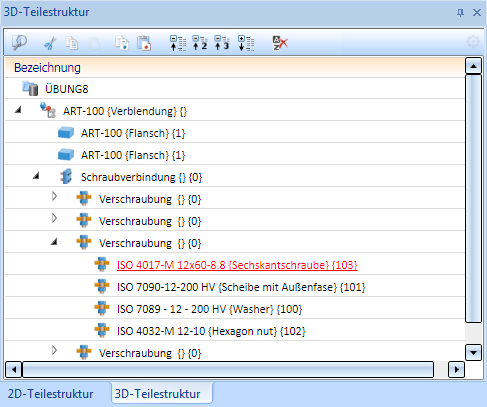Select ISO 7089 - 12 - 200 HV Washer

209,309
